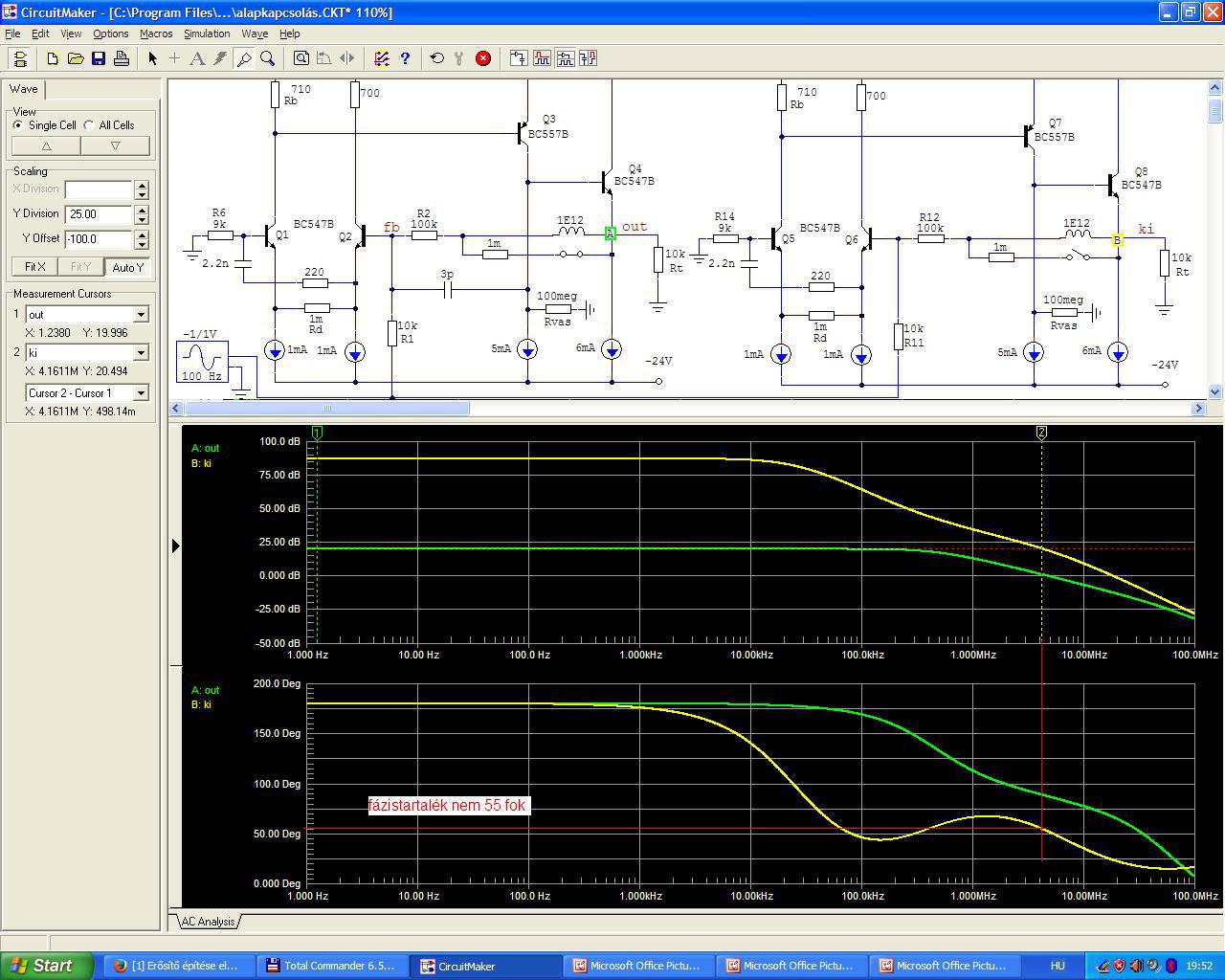1225x980 pixels.
Task: Click the Print toolbar icon
Action: 122,58
